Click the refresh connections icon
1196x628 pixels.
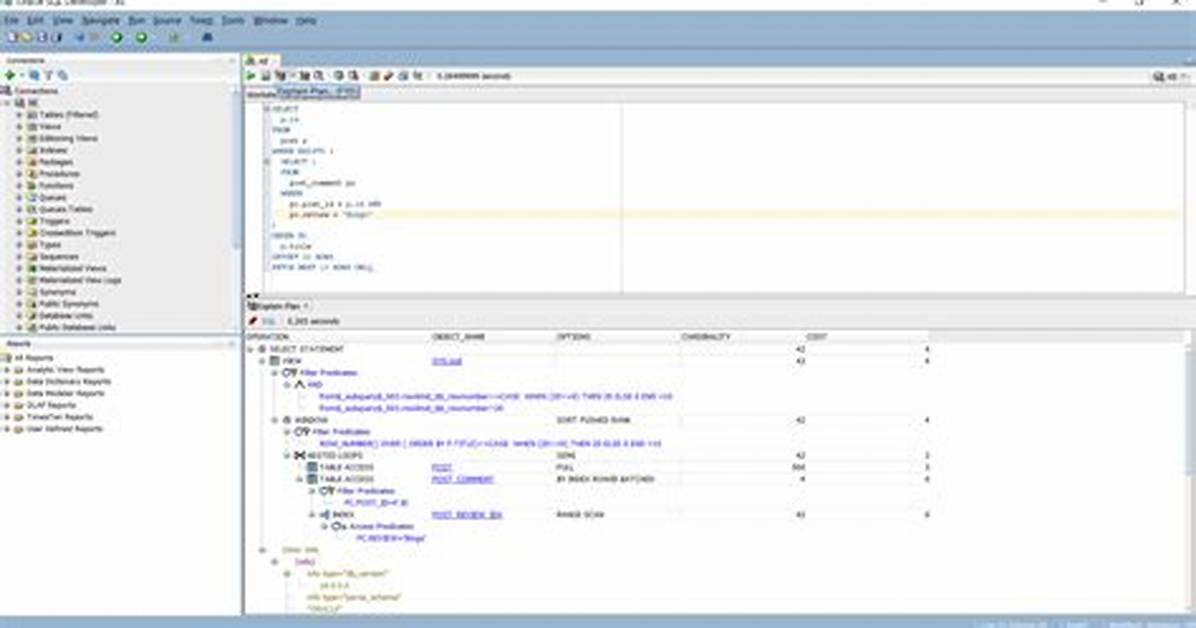(34, 76)
